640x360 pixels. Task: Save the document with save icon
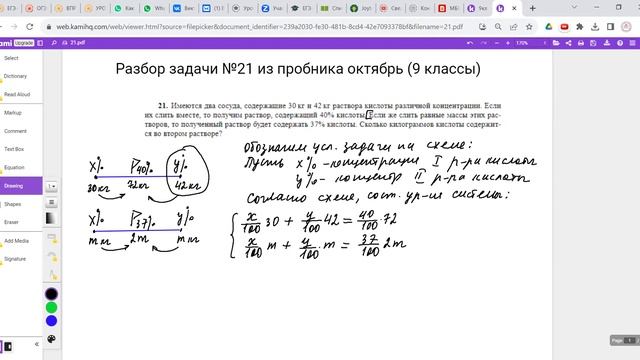click(593, 43)
